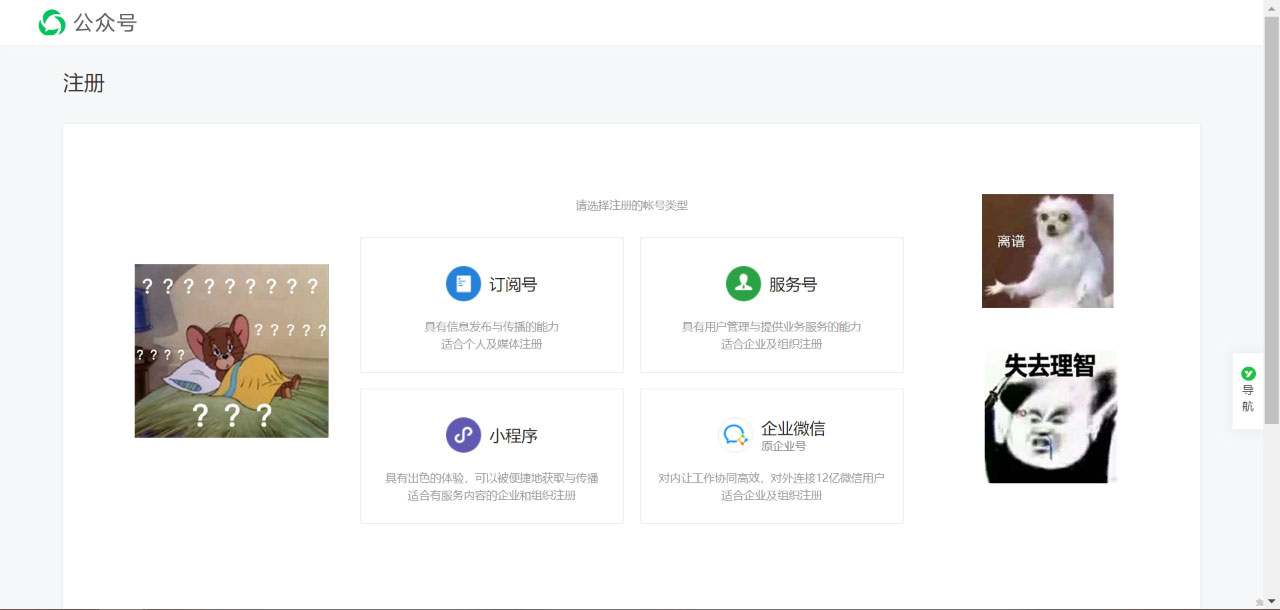Click the purple 小程序 icon

pos(463,435)
